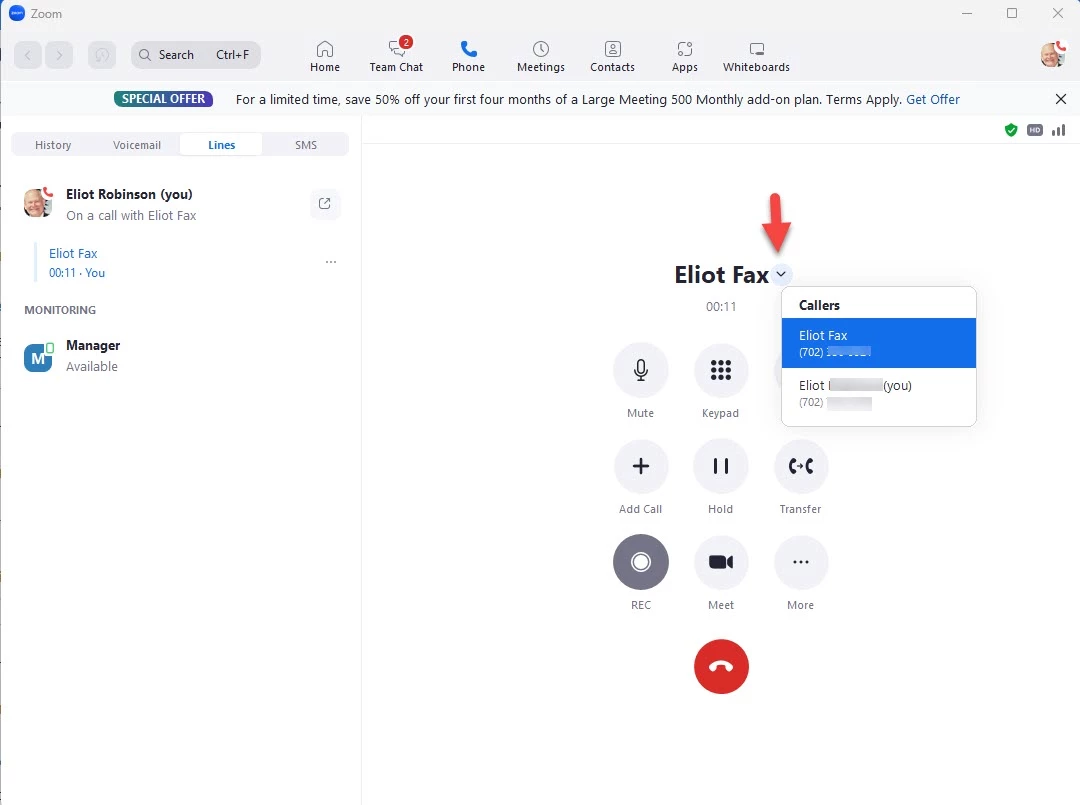Image resolution: width=1080 pixels, height=805 pixels.
Task: Open three-dot menu for Eliot Fax call
Action: coord(331,262)
